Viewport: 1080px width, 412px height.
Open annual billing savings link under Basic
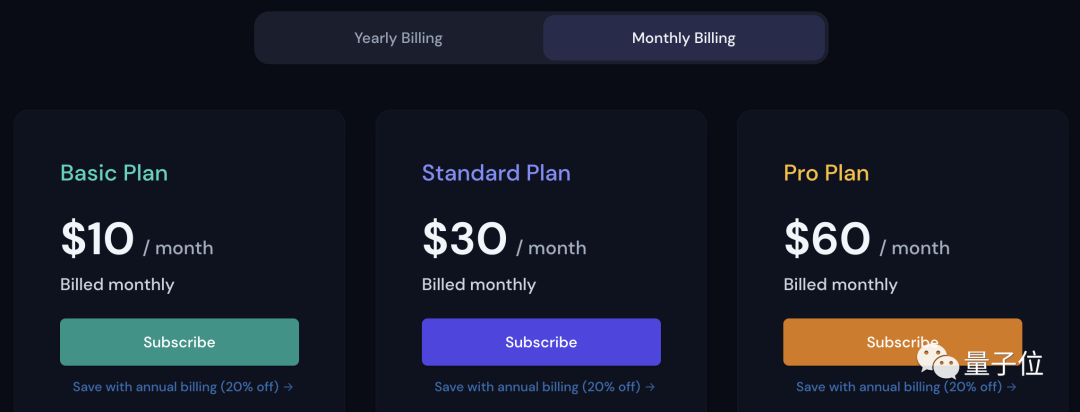[176, 386]
